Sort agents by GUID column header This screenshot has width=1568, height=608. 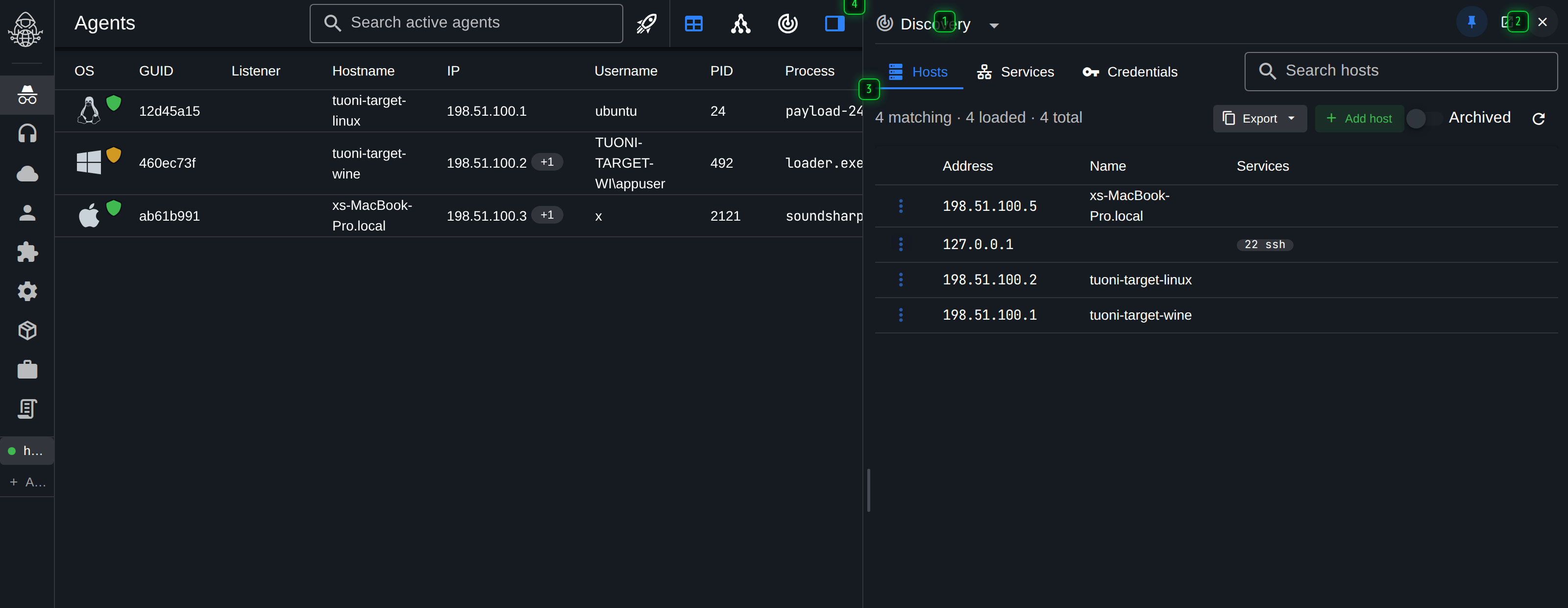point(156,71)
